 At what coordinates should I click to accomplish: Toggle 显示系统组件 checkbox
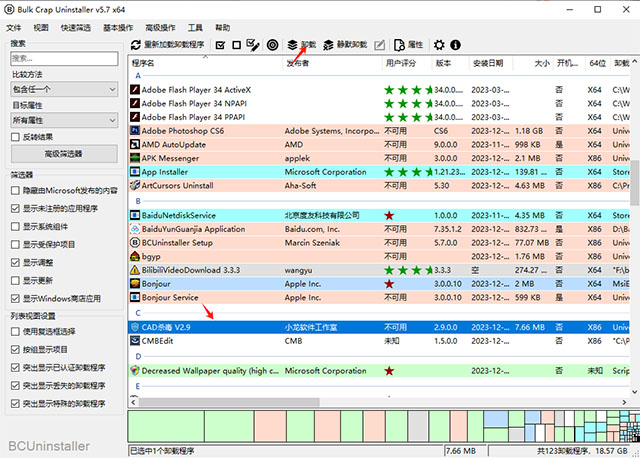tap(15, 226)
